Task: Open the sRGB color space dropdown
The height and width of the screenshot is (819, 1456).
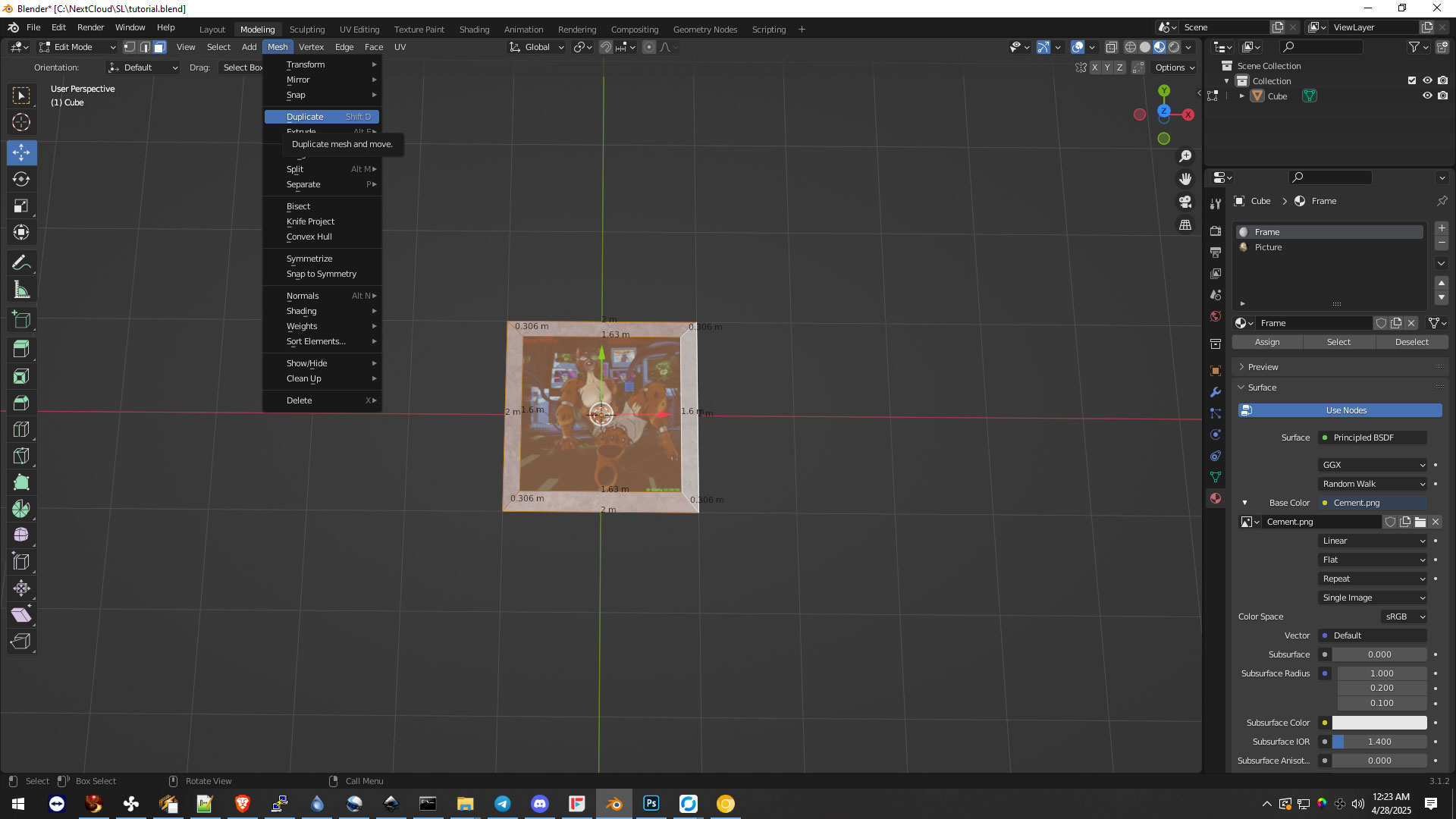Action: click(x=1404, y=617)
